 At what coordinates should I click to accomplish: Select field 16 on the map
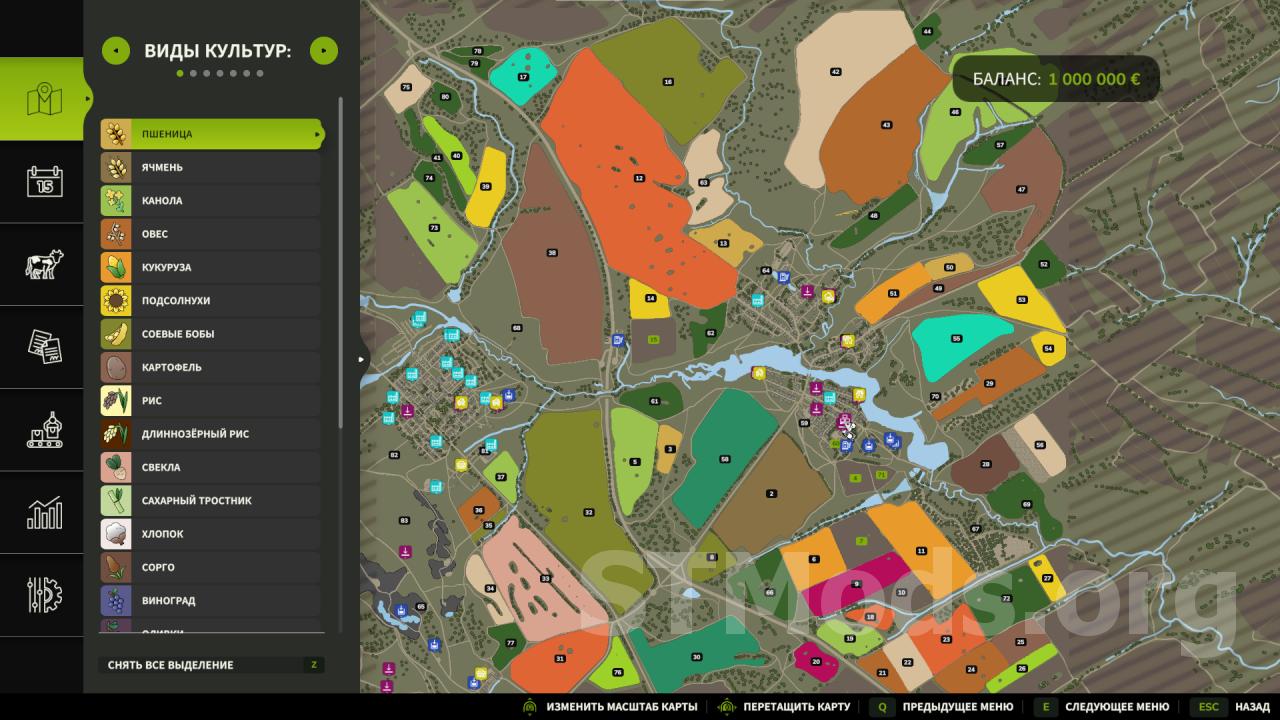[x=668, y=81]
